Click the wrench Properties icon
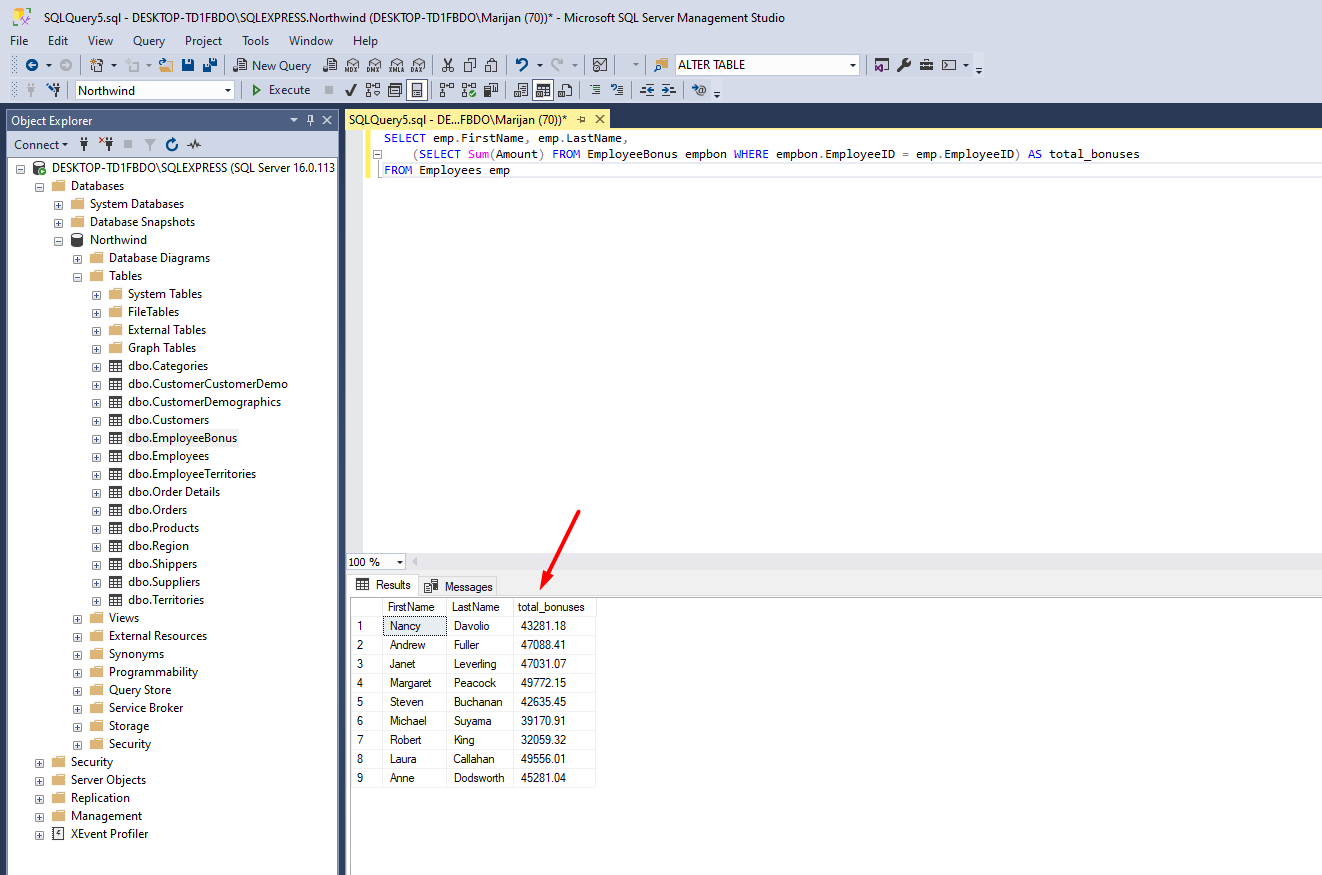 point(904,65)
